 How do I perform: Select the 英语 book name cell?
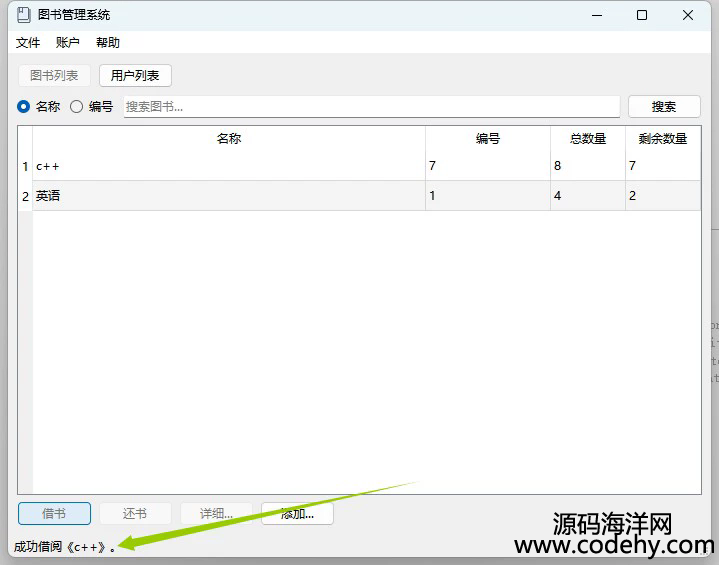point(229,196)
